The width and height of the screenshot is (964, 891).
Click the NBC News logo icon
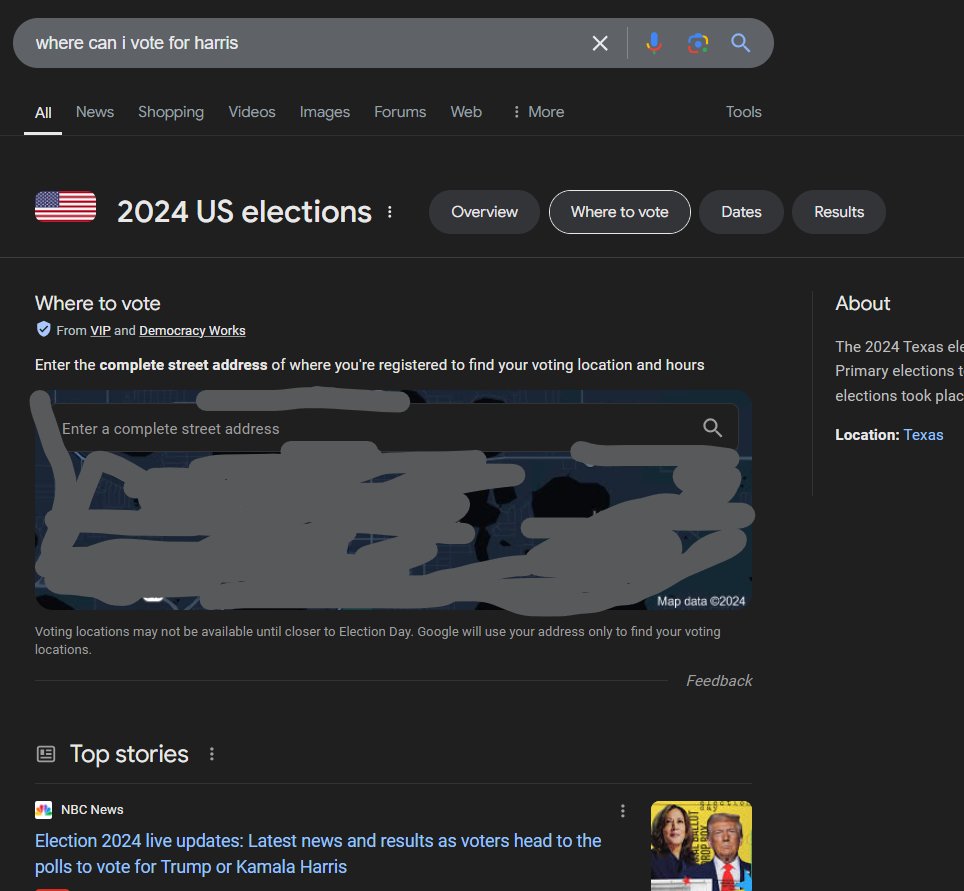(x=44, y=810)
